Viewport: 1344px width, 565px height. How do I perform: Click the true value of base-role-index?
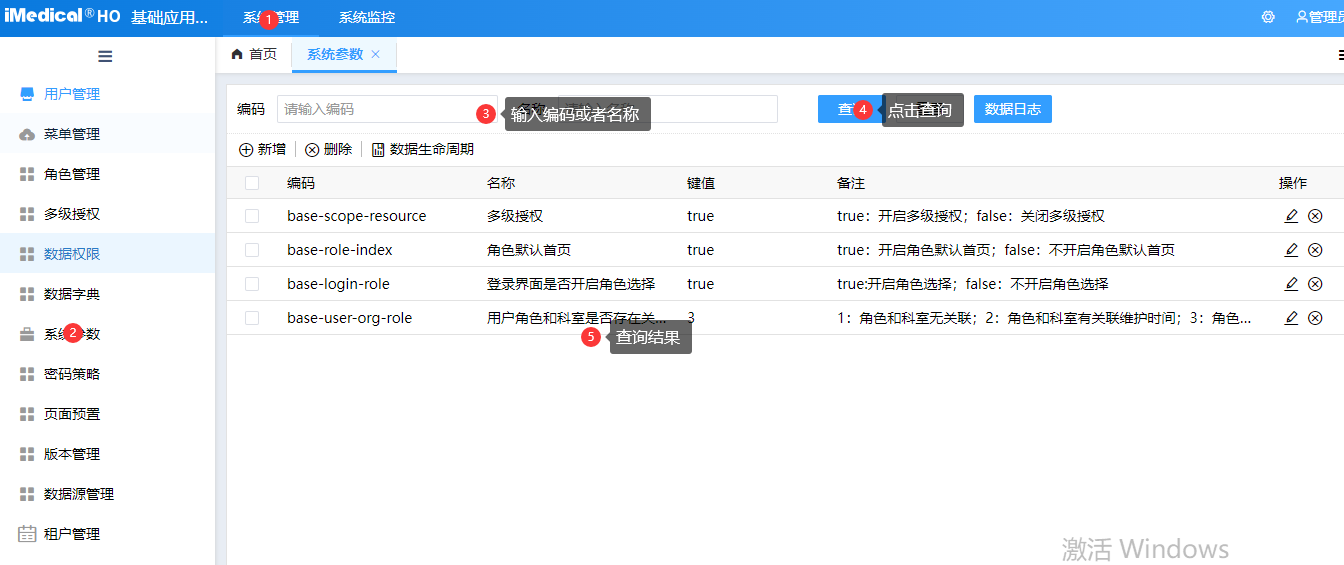701,250
